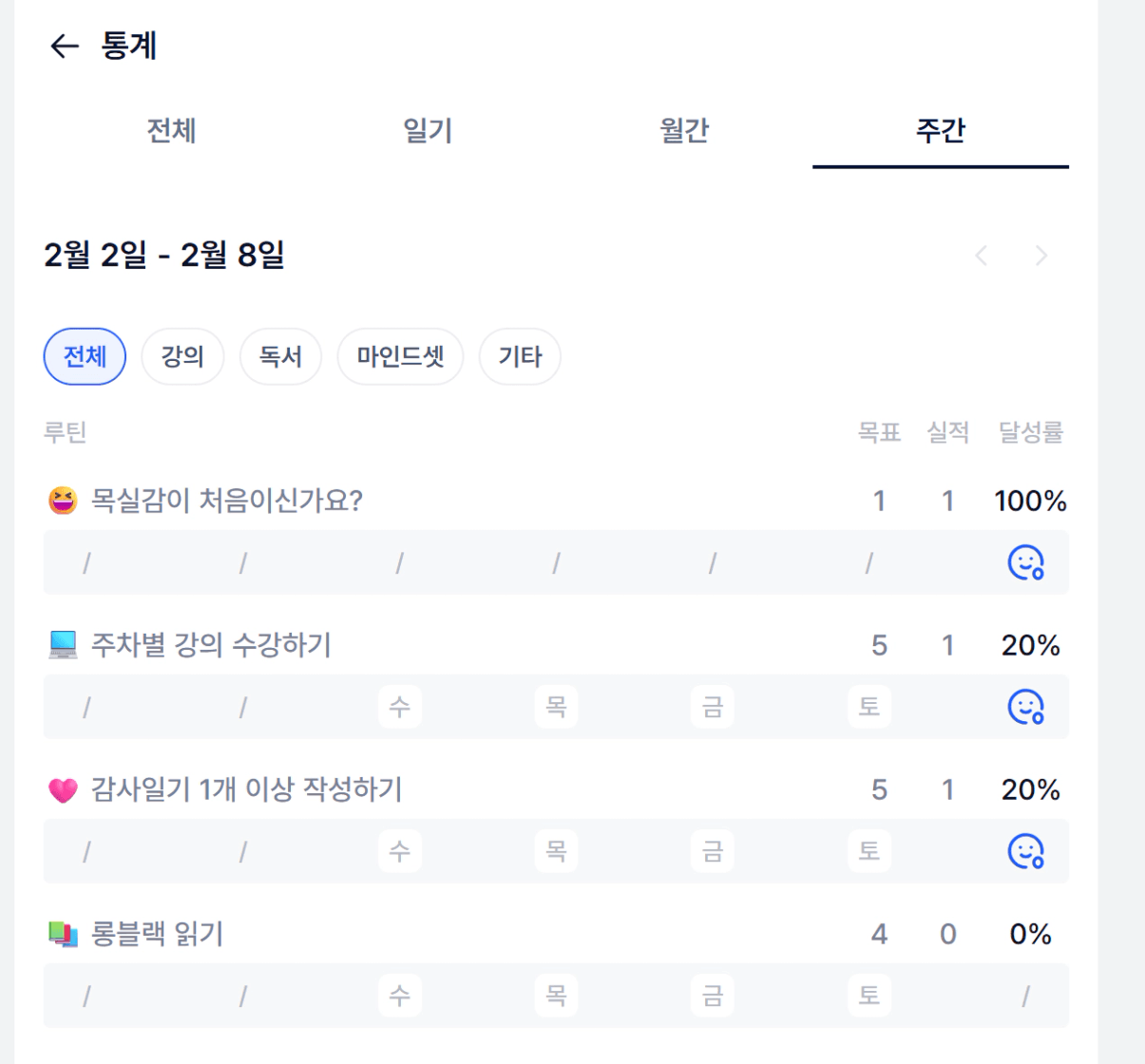
Task: Select the 기타 filter chip
Action: tap(520, 356)
